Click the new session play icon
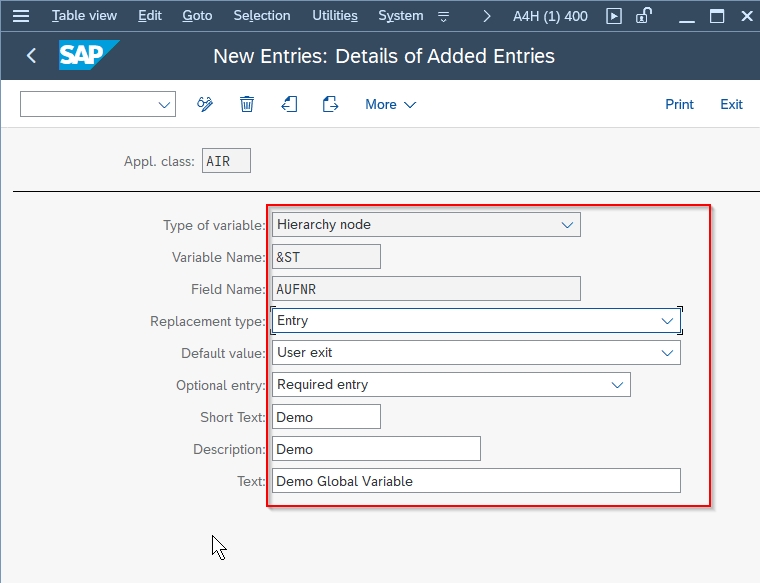 614,16
